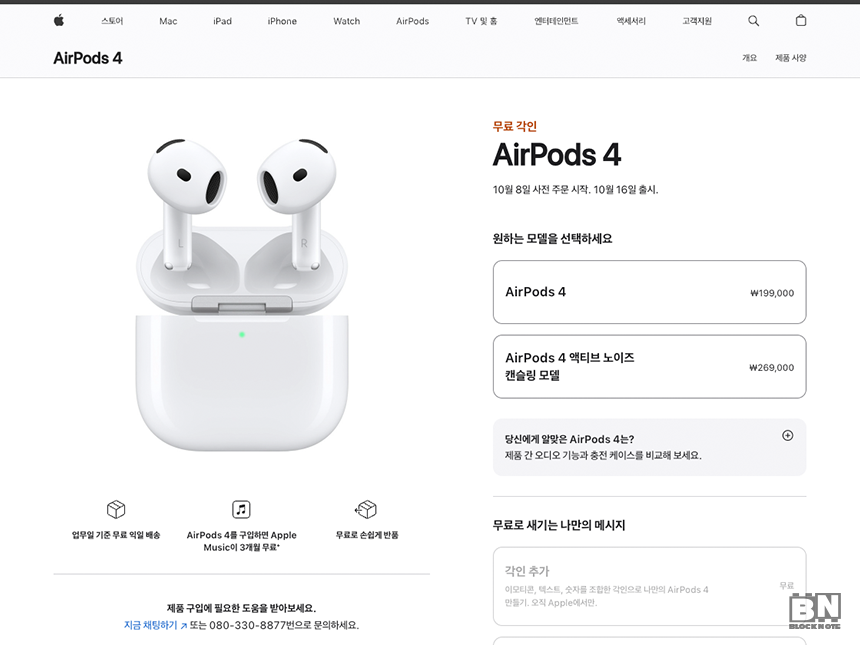Screen dimensions: 860x645
Task: Click the Apple Music note icon
Action: click(x=241, y=510)
